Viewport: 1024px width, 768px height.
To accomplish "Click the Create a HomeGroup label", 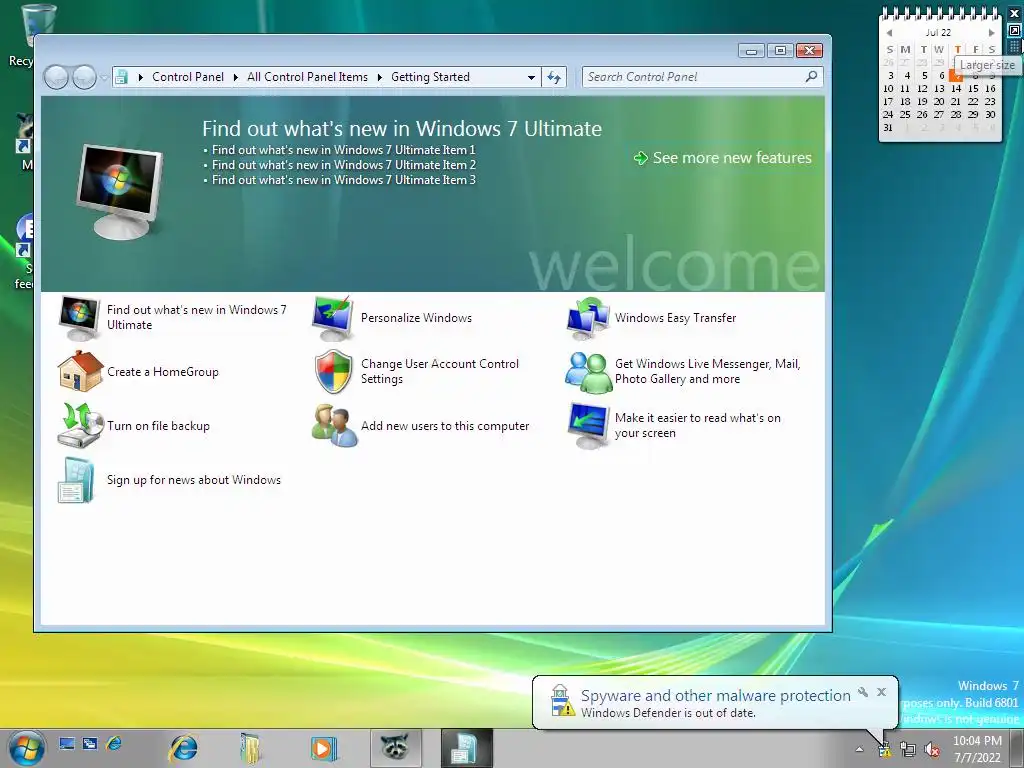I will tap(163, 372).
